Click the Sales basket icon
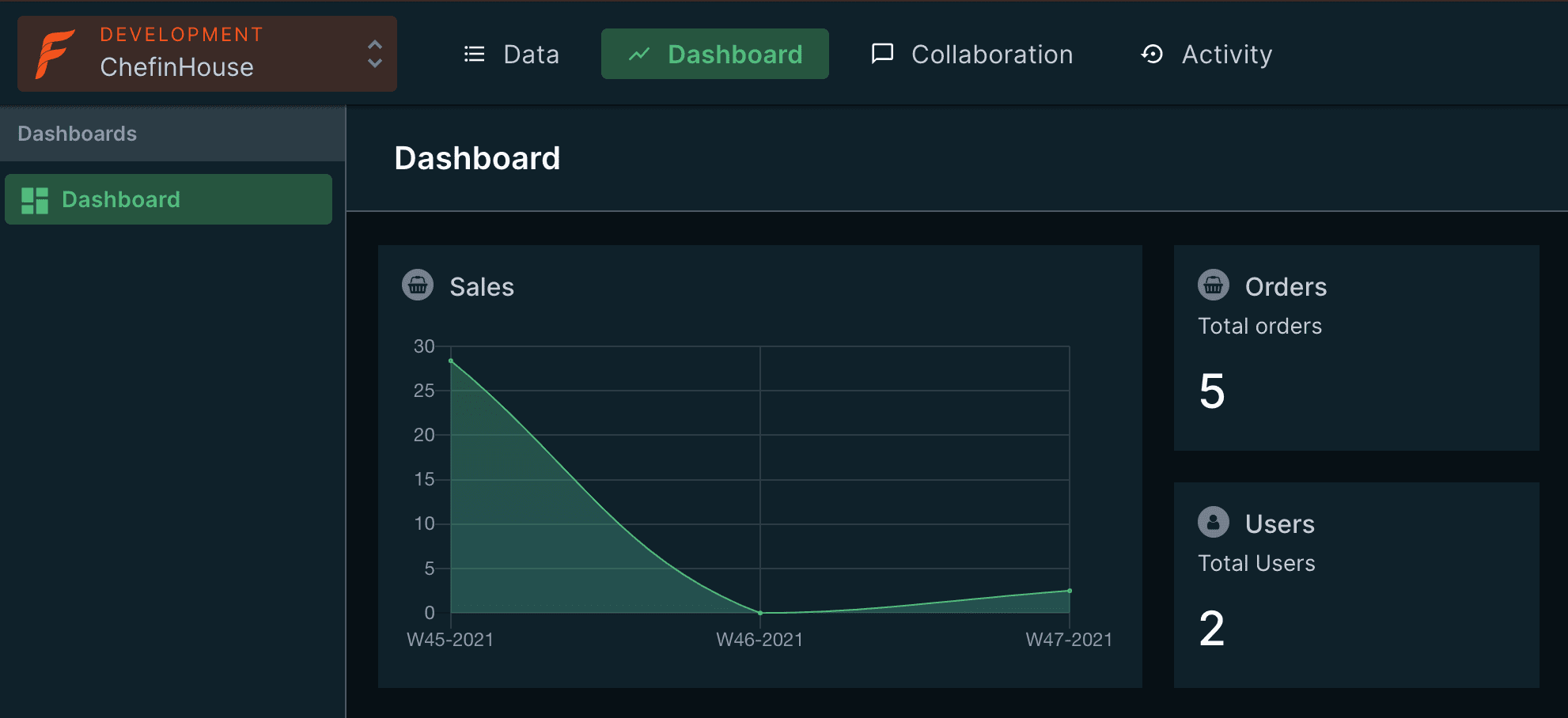The height and width of the screenshot is (718, 1568). pos(418,285)
